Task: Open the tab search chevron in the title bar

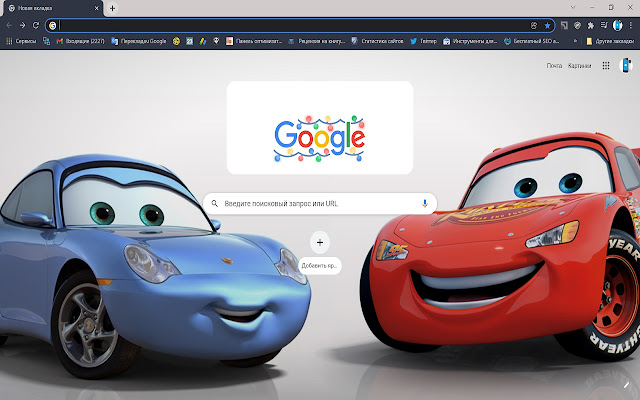Action: 573,7
